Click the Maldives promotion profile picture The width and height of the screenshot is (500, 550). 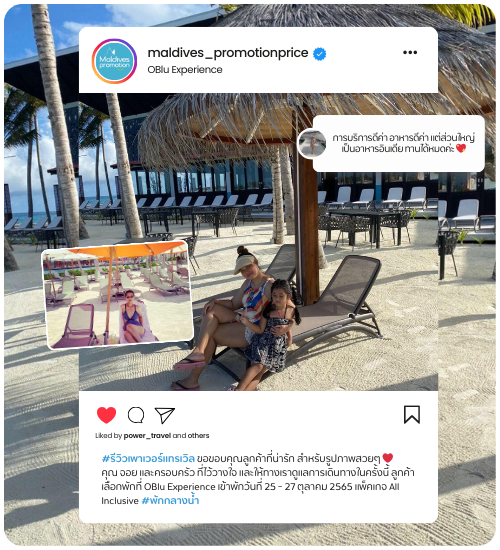pyautogui.click(x=114, y=61)
